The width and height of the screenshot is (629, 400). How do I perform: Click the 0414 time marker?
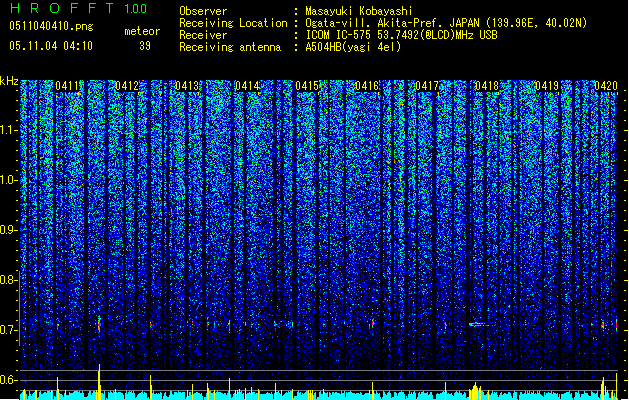247,86
